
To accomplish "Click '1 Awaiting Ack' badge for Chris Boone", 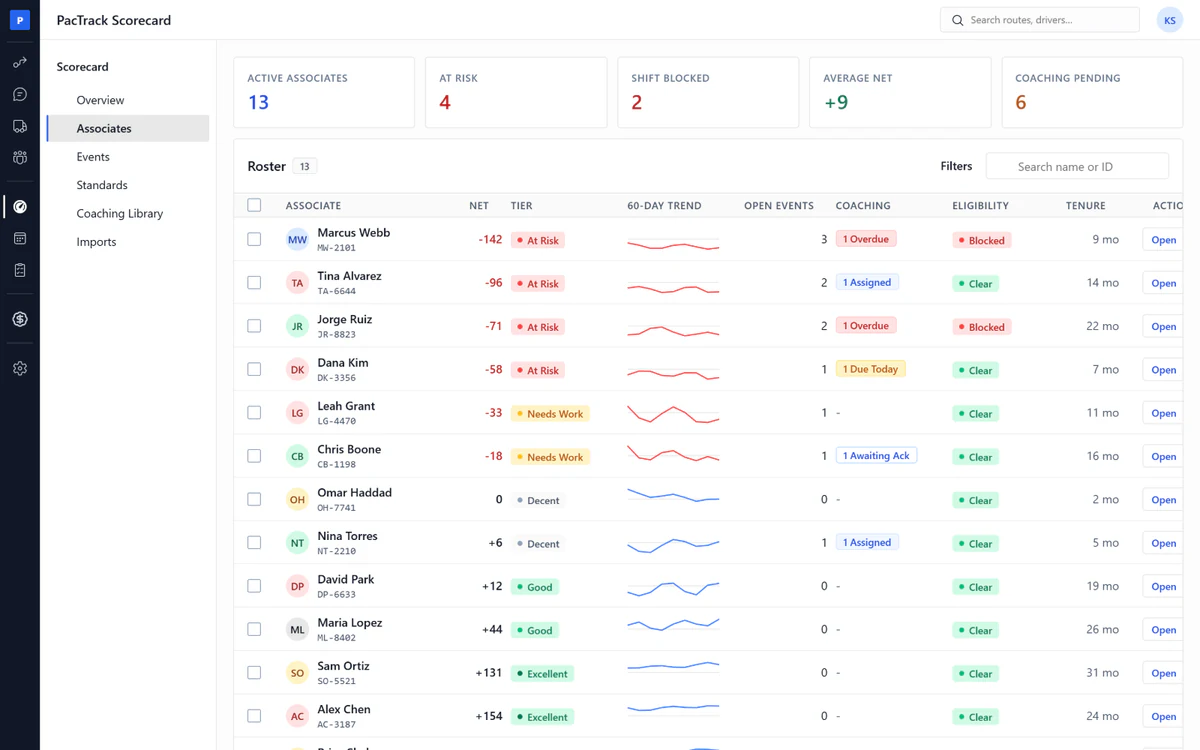I will point(876,455).
